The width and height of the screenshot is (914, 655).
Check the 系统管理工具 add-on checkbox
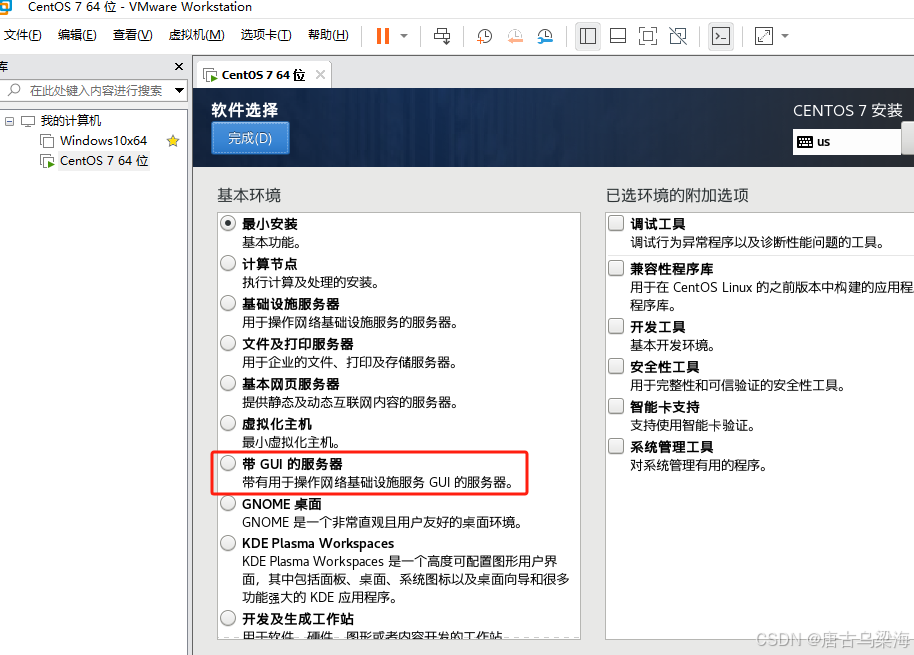[616, 446]
